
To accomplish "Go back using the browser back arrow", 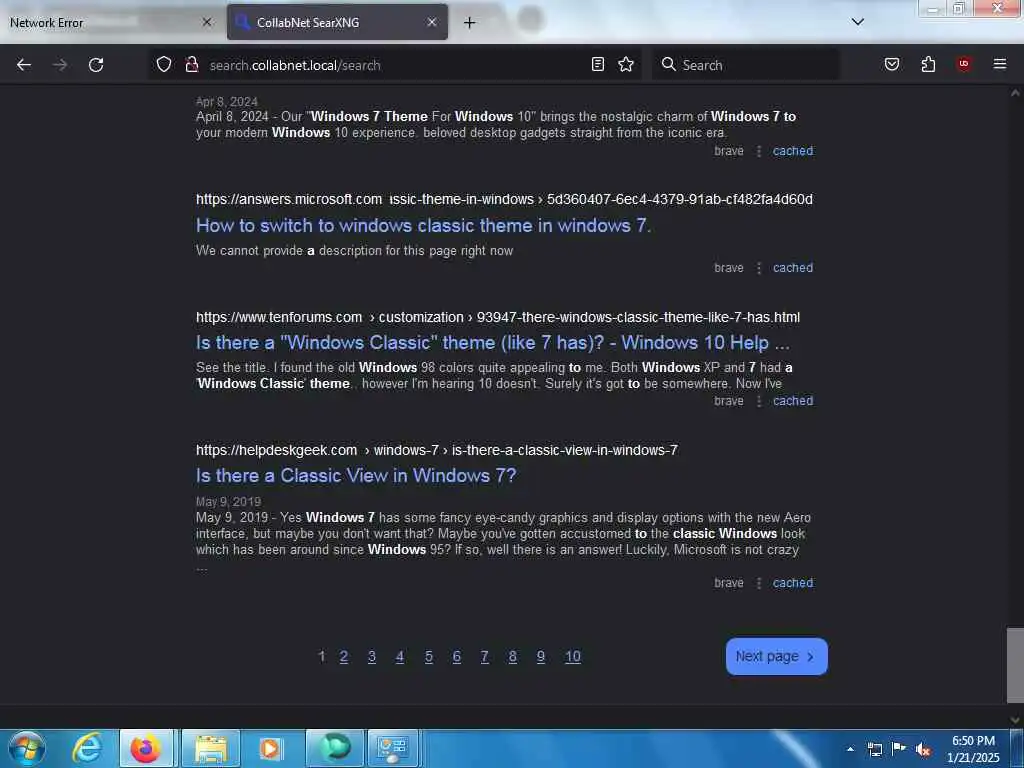I will (24, 65).
